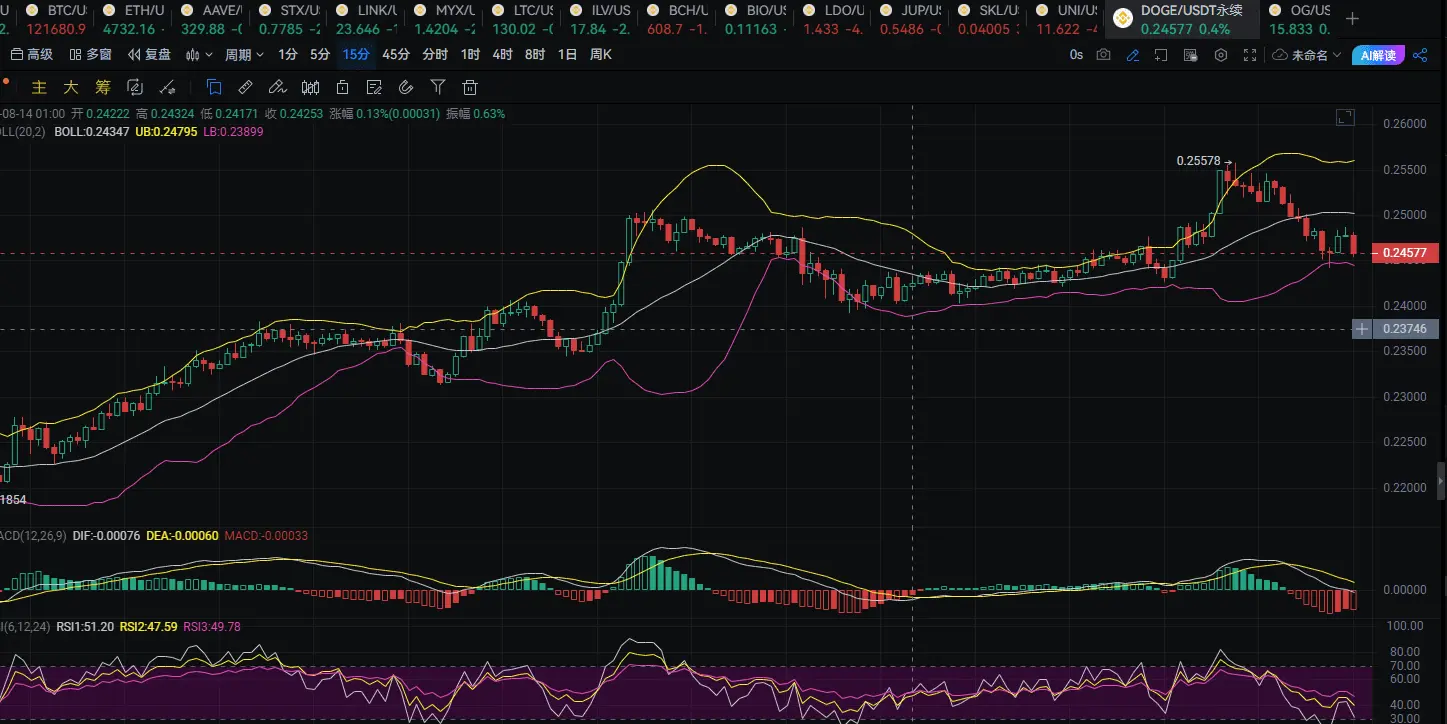The height and width of the screenshot is (724, 1447).
Task: Select the 15分 timeframe
Action: [355, 54]
